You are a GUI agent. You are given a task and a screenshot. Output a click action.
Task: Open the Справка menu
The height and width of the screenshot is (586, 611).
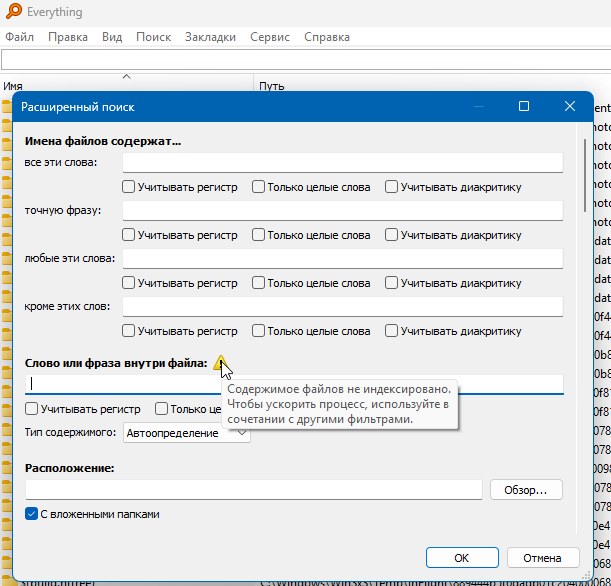pyautogui.click(x=327, y=37)
